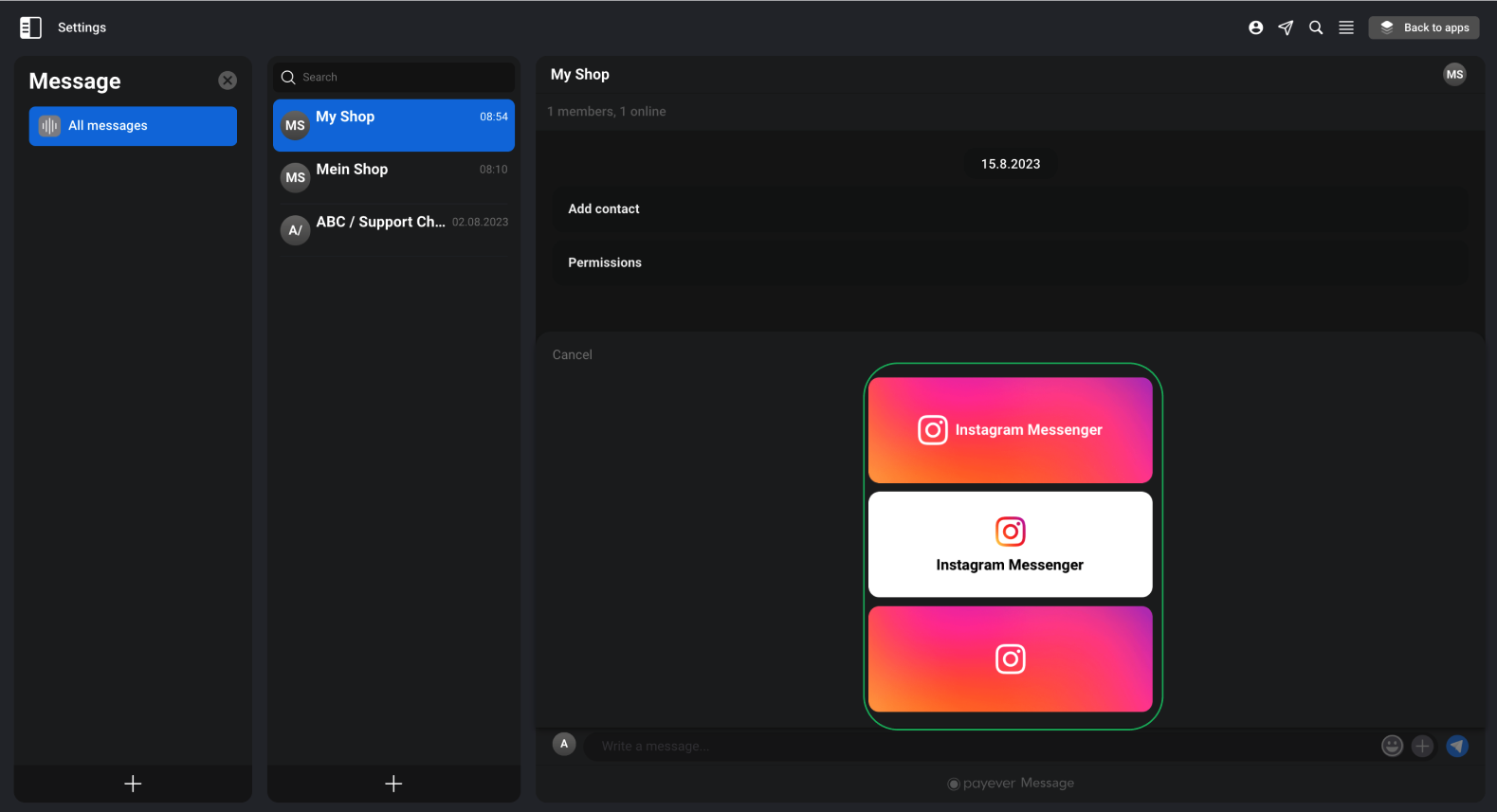Open the Settings label in the top bar
The height and width of the screenshot is (812, 1497).
click(x=82, y=27)
